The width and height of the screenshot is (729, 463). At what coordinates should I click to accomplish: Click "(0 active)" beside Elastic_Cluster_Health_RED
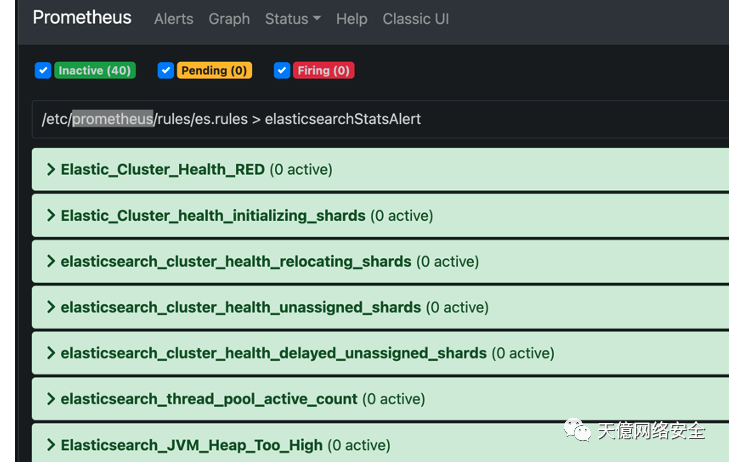(x=301, y=170)
